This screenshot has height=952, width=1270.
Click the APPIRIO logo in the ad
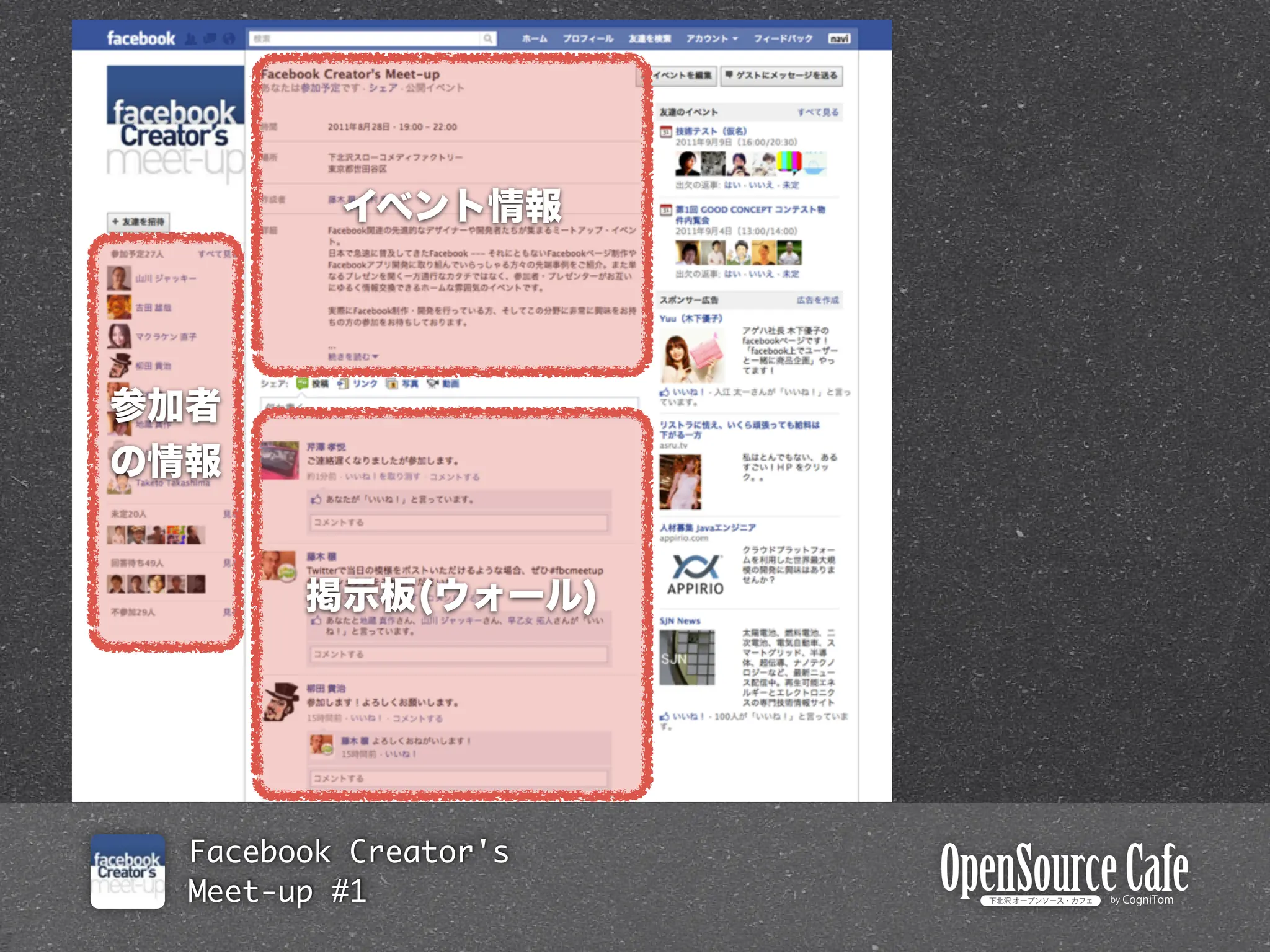695,575
